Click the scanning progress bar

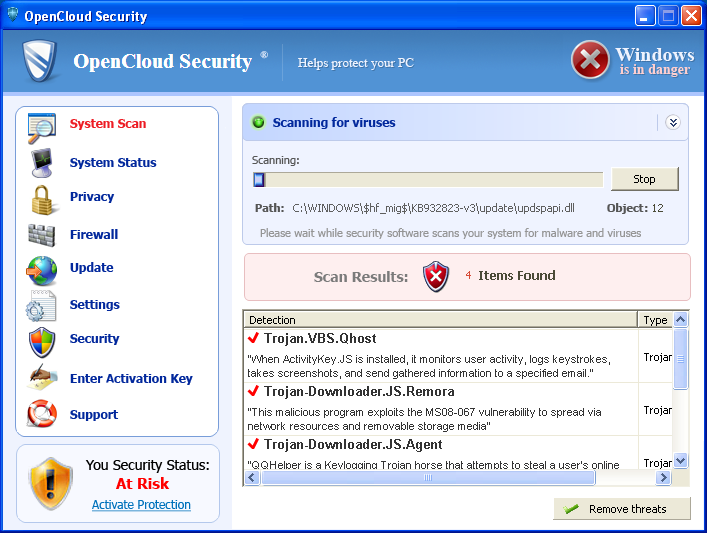pyautogui.click(x=428, y=180)
